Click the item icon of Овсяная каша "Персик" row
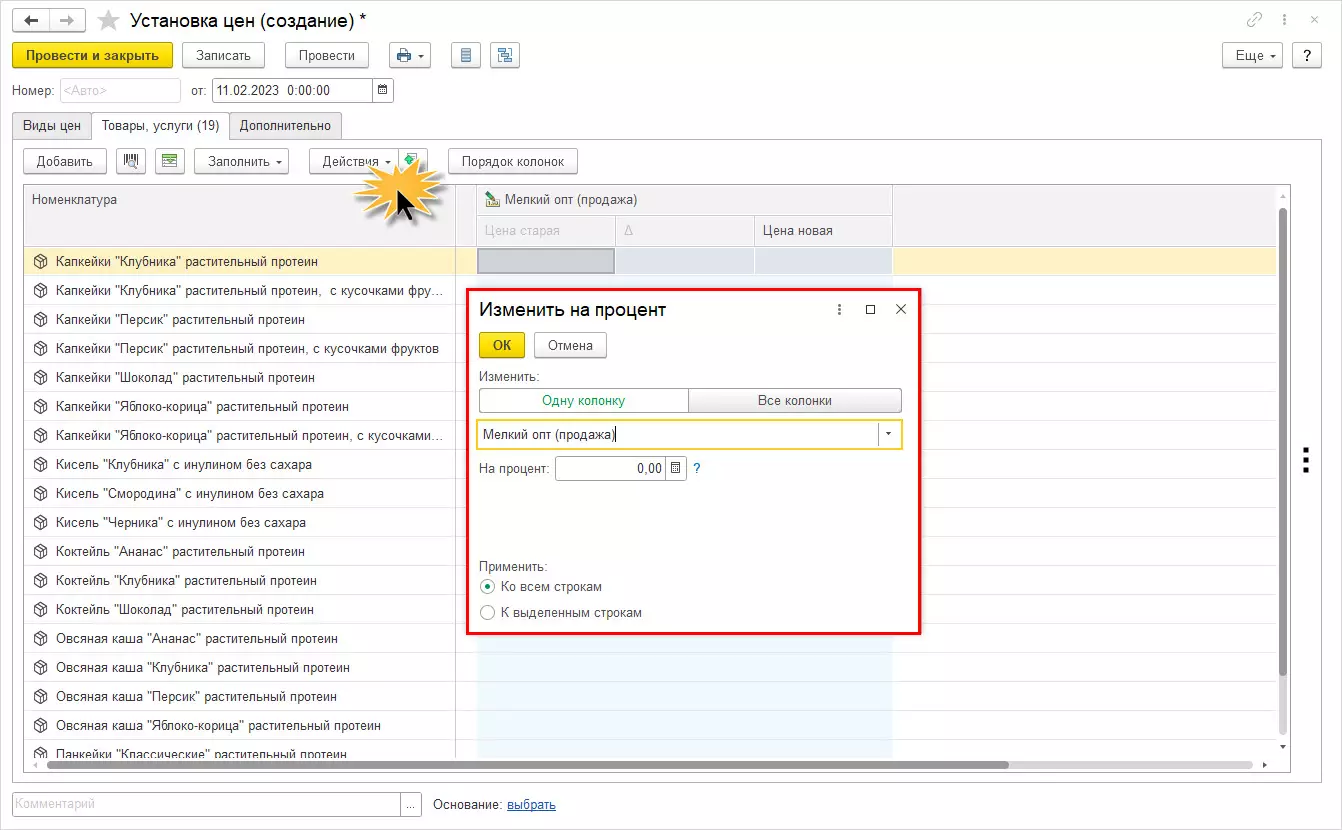This screenshot has height=830, width=1342. coord(40,697)
